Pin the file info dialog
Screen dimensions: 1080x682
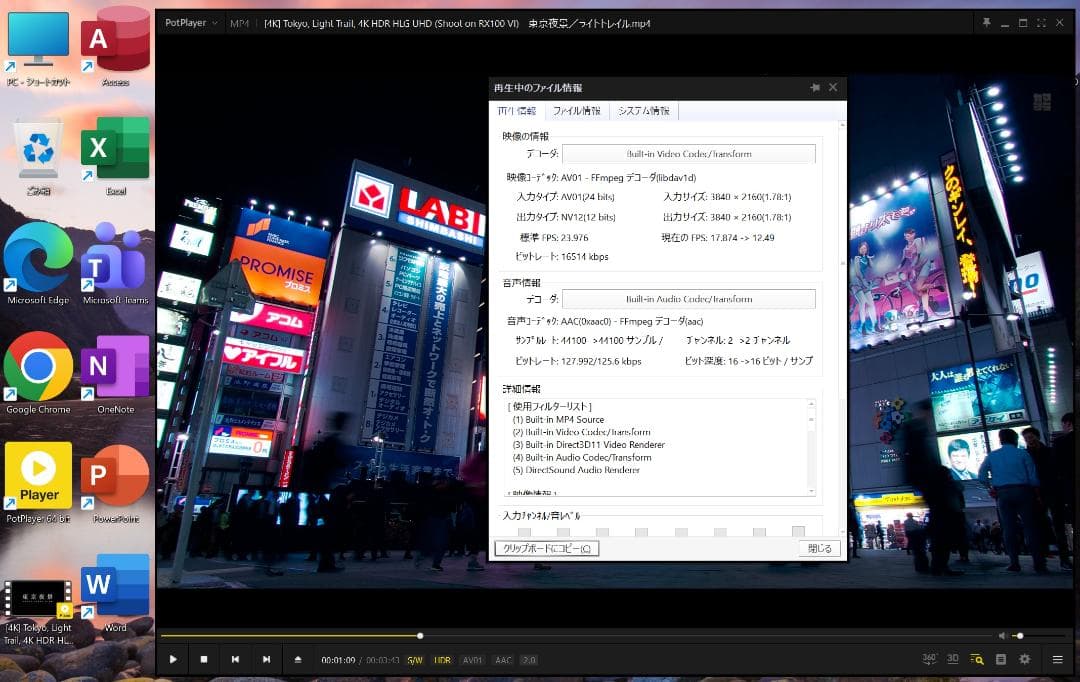(x=815, y=87)
